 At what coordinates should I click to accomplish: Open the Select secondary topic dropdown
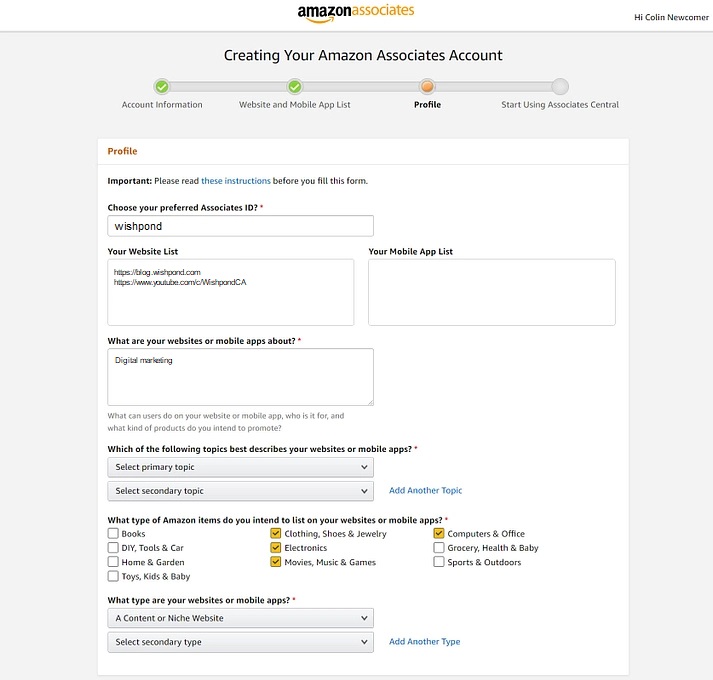point(241,491)
